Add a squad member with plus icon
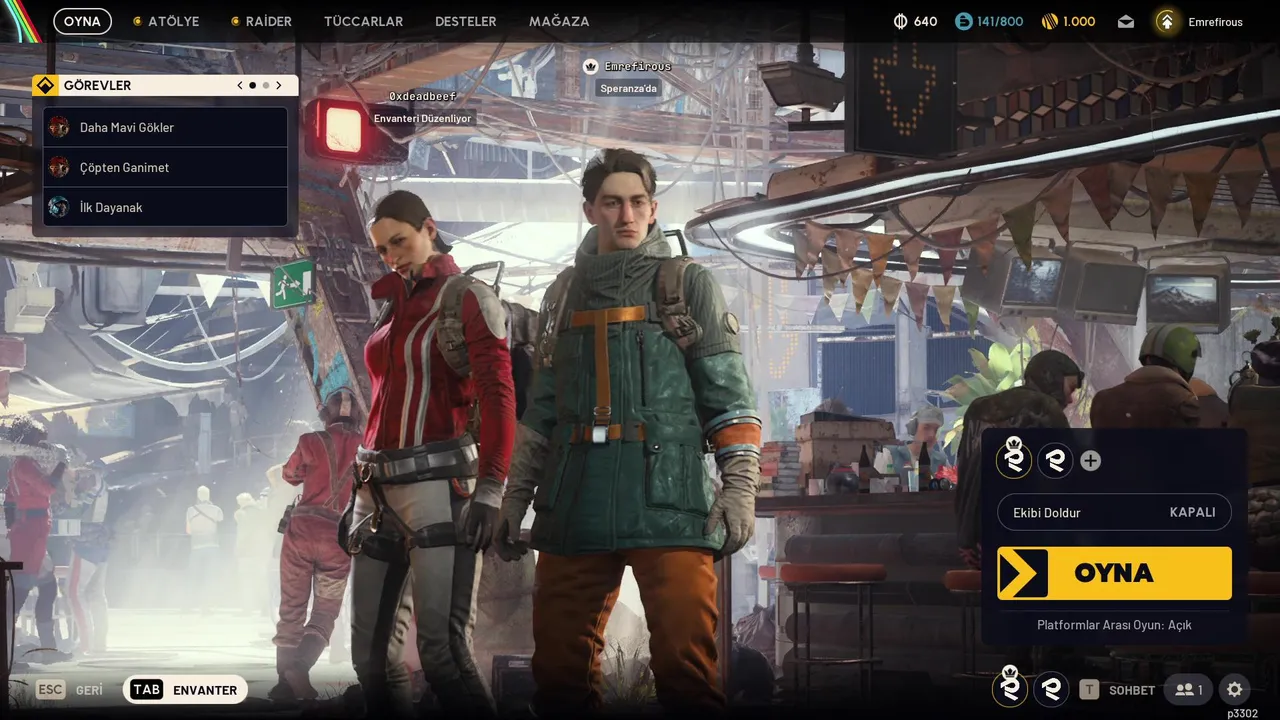Image resolution: width=1280 pixels, height=720 pixels. [1091, 461]
